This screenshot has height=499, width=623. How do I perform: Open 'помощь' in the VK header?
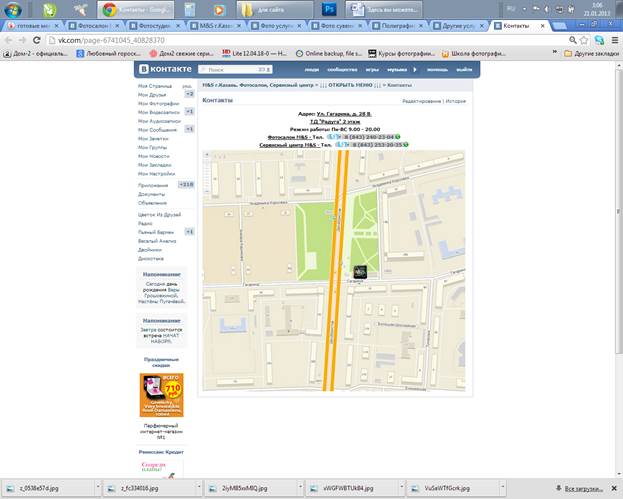point(437,70)
